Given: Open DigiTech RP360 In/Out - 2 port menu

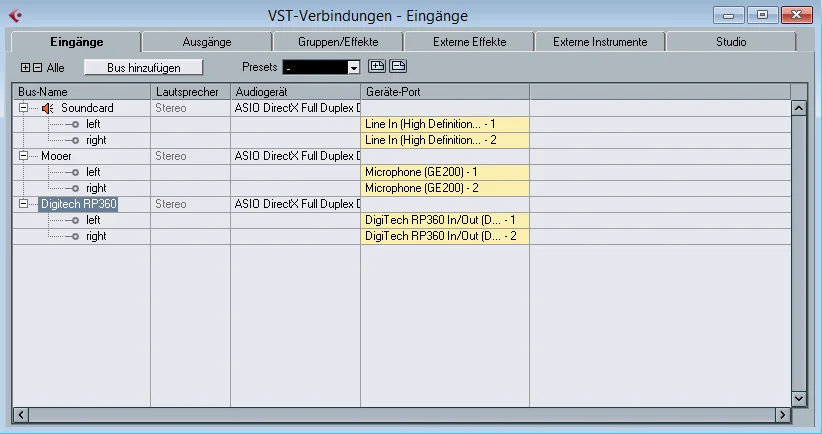Looking at the screenshot, I should [x=445, y=236].
